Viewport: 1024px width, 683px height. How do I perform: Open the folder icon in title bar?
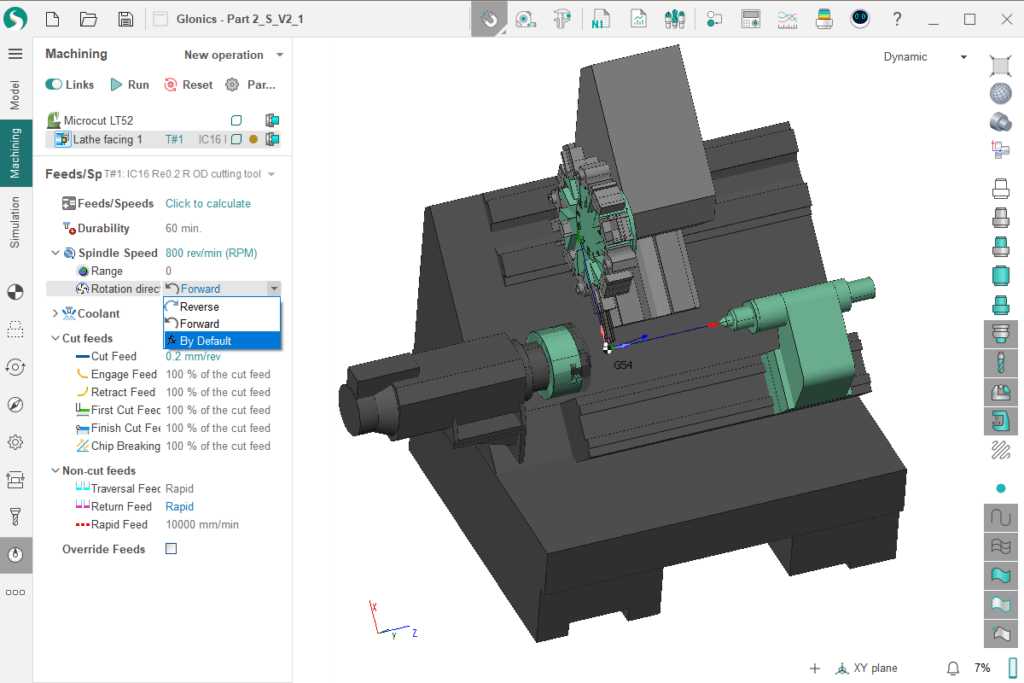point(88,19)
